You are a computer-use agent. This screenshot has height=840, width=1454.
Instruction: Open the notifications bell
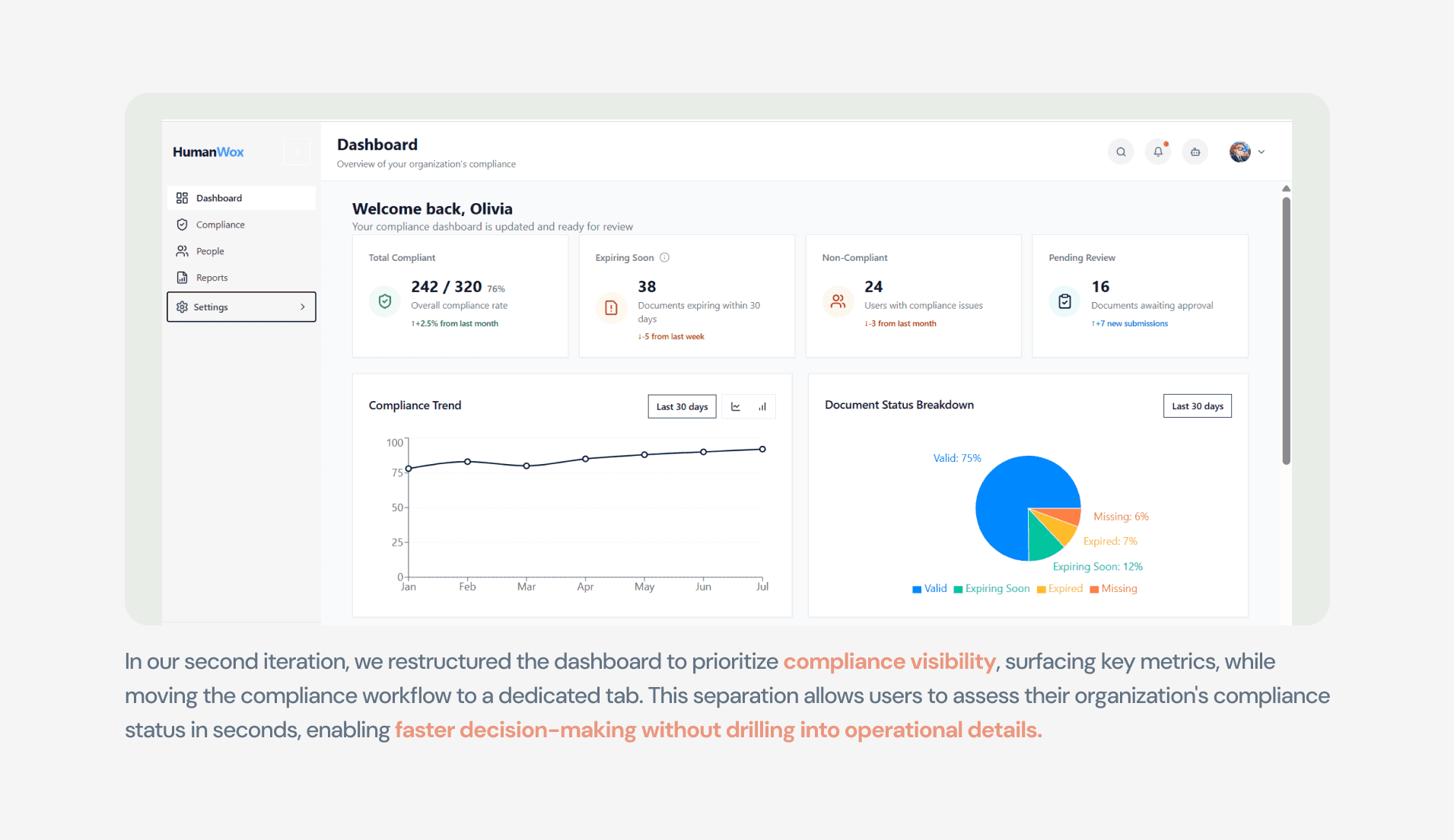[x=1158, y=152]
